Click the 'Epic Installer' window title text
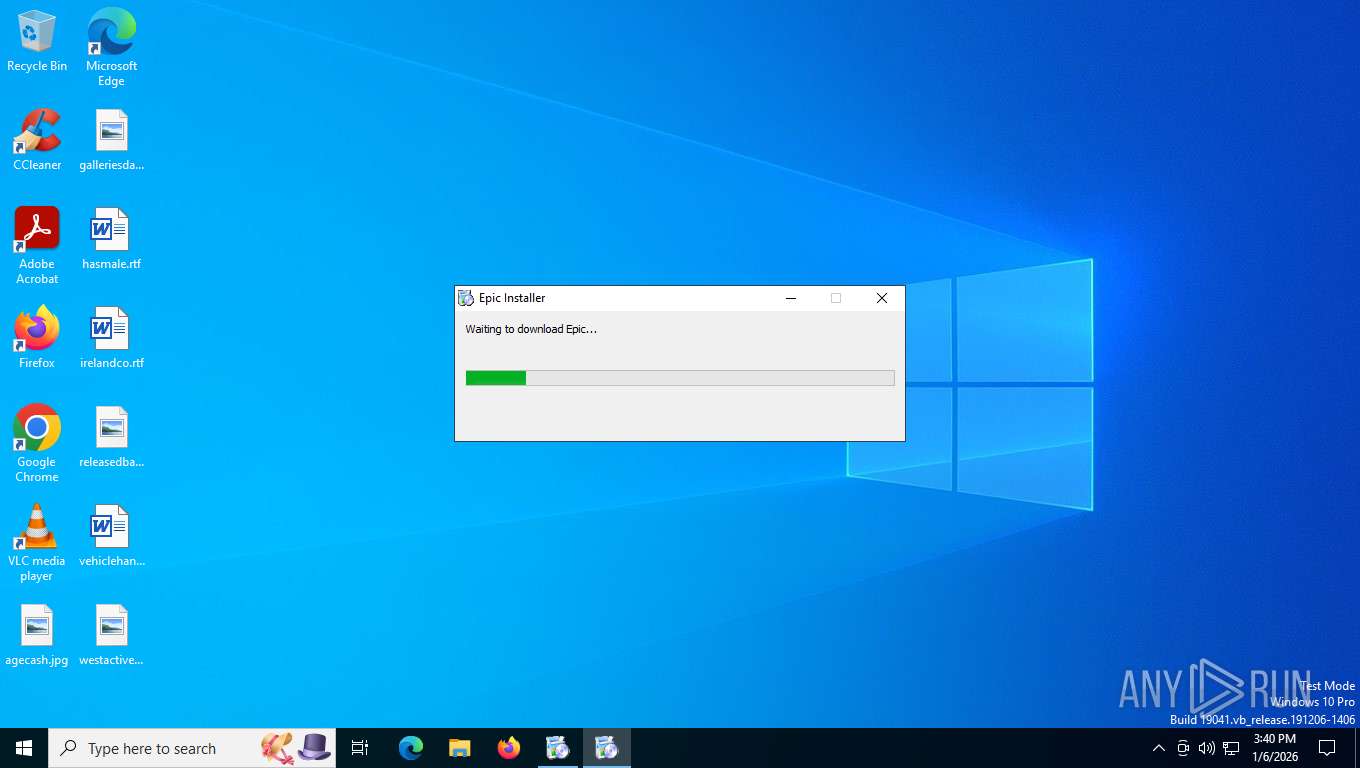Viewport: 1360px width, 768px height. click(512, 298)
